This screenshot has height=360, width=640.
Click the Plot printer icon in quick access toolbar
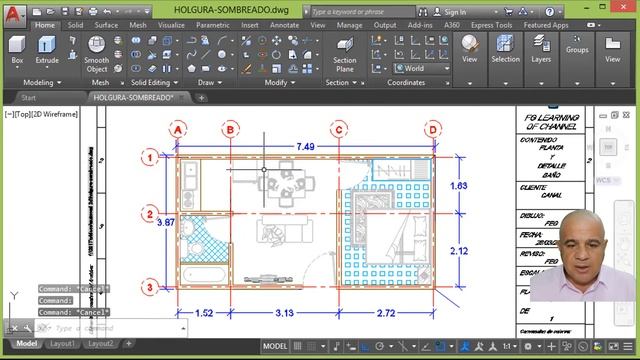[x=93, y=12]
